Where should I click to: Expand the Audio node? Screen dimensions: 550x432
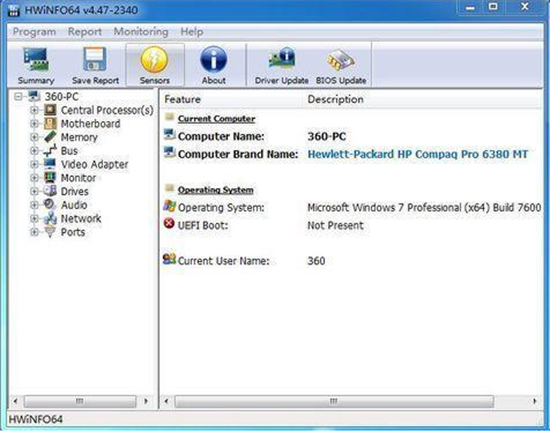tap(34, 205)
